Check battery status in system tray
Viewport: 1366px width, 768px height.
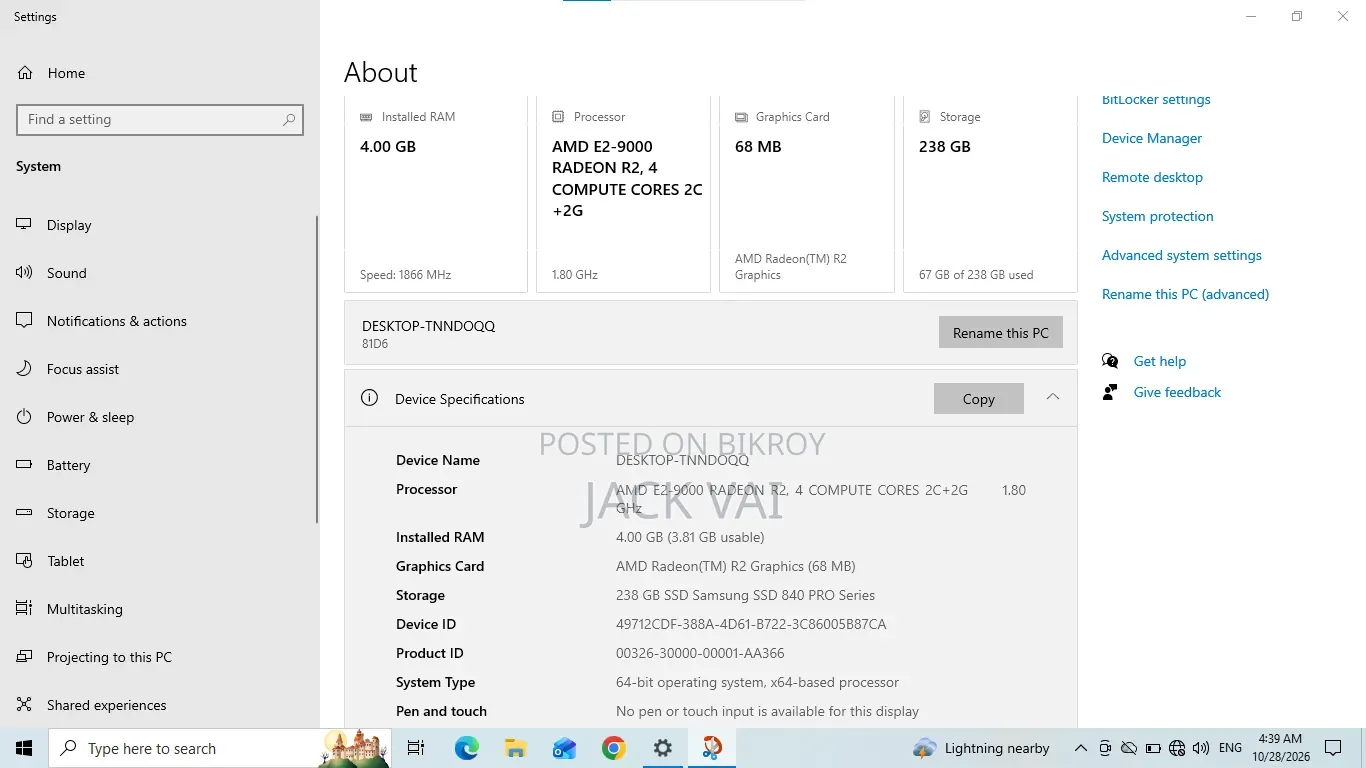pyautogui.click(x=1153, y=748)
